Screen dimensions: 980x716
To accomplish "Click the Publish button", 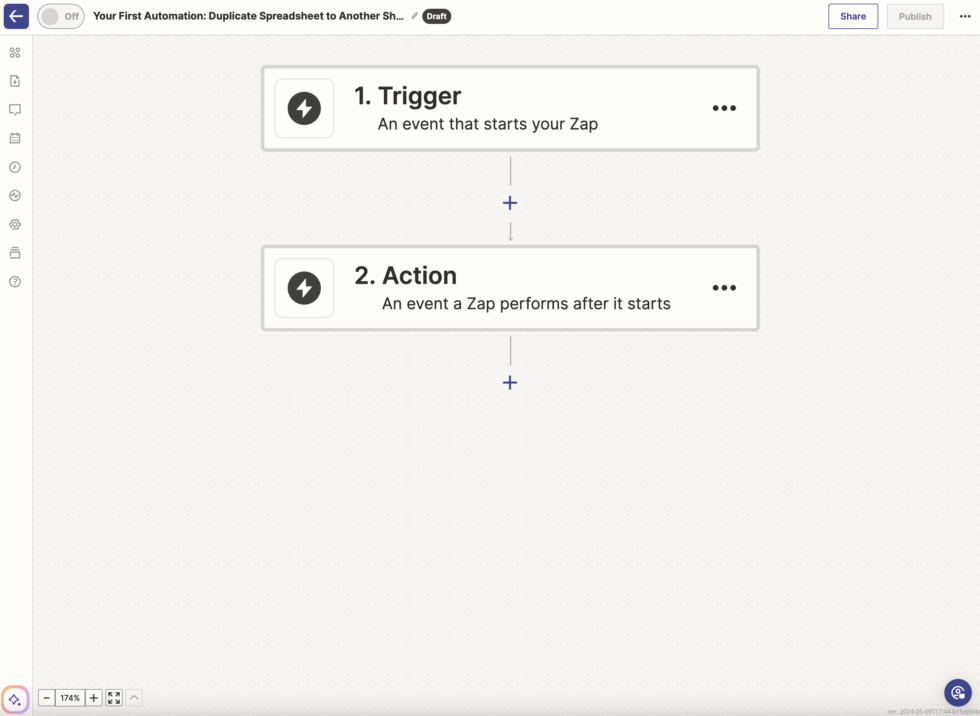I will pyautogui.click(x=914, y=16).
